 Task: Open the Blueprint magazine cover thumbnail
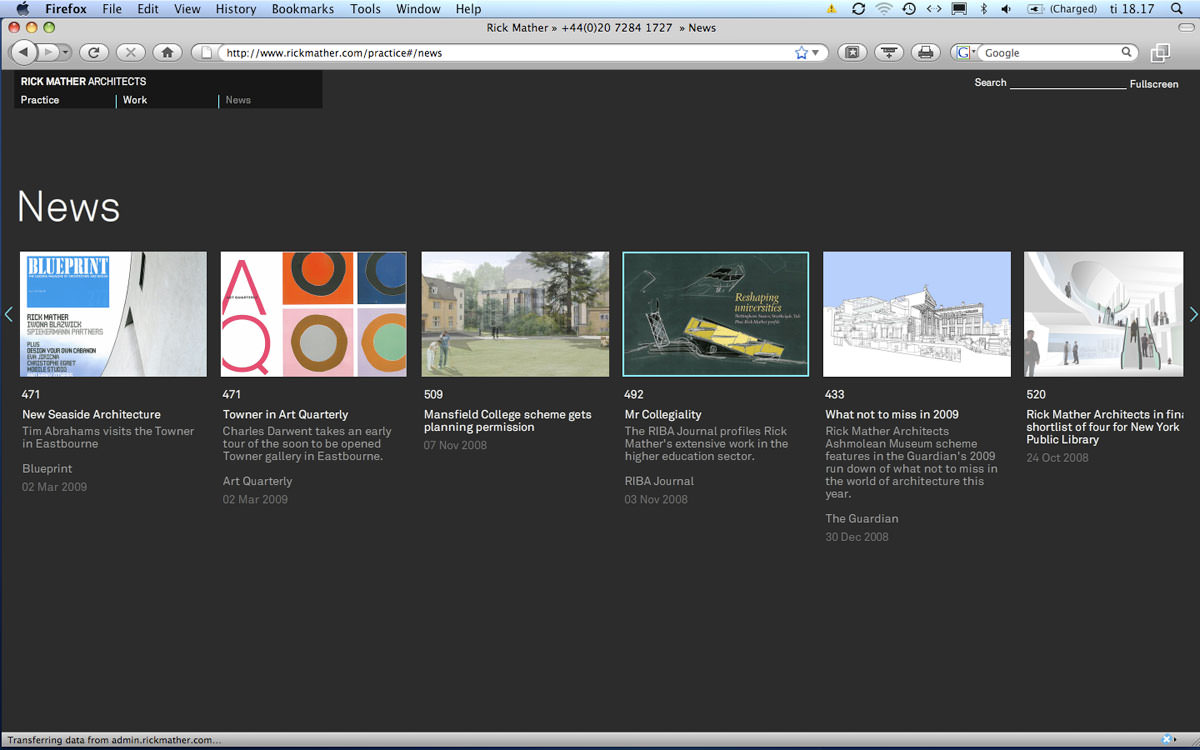[113, 314]
